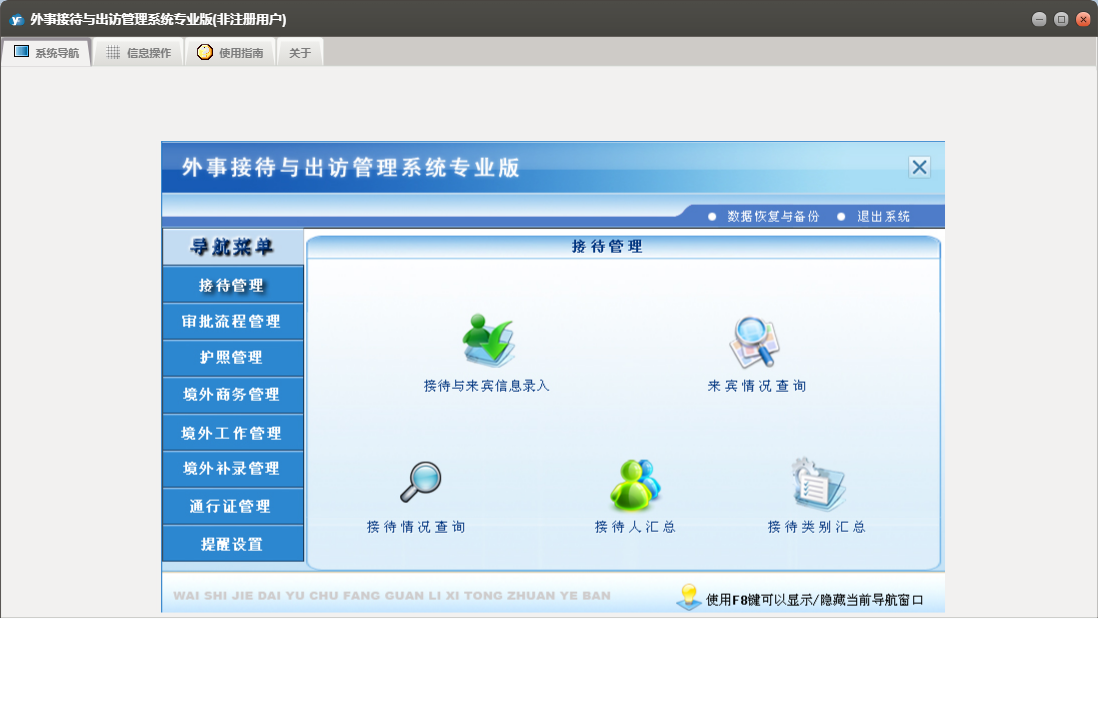Select 接待管理 in navigation menu
The image size is (1098, 719).
click(x=232, y=285)
